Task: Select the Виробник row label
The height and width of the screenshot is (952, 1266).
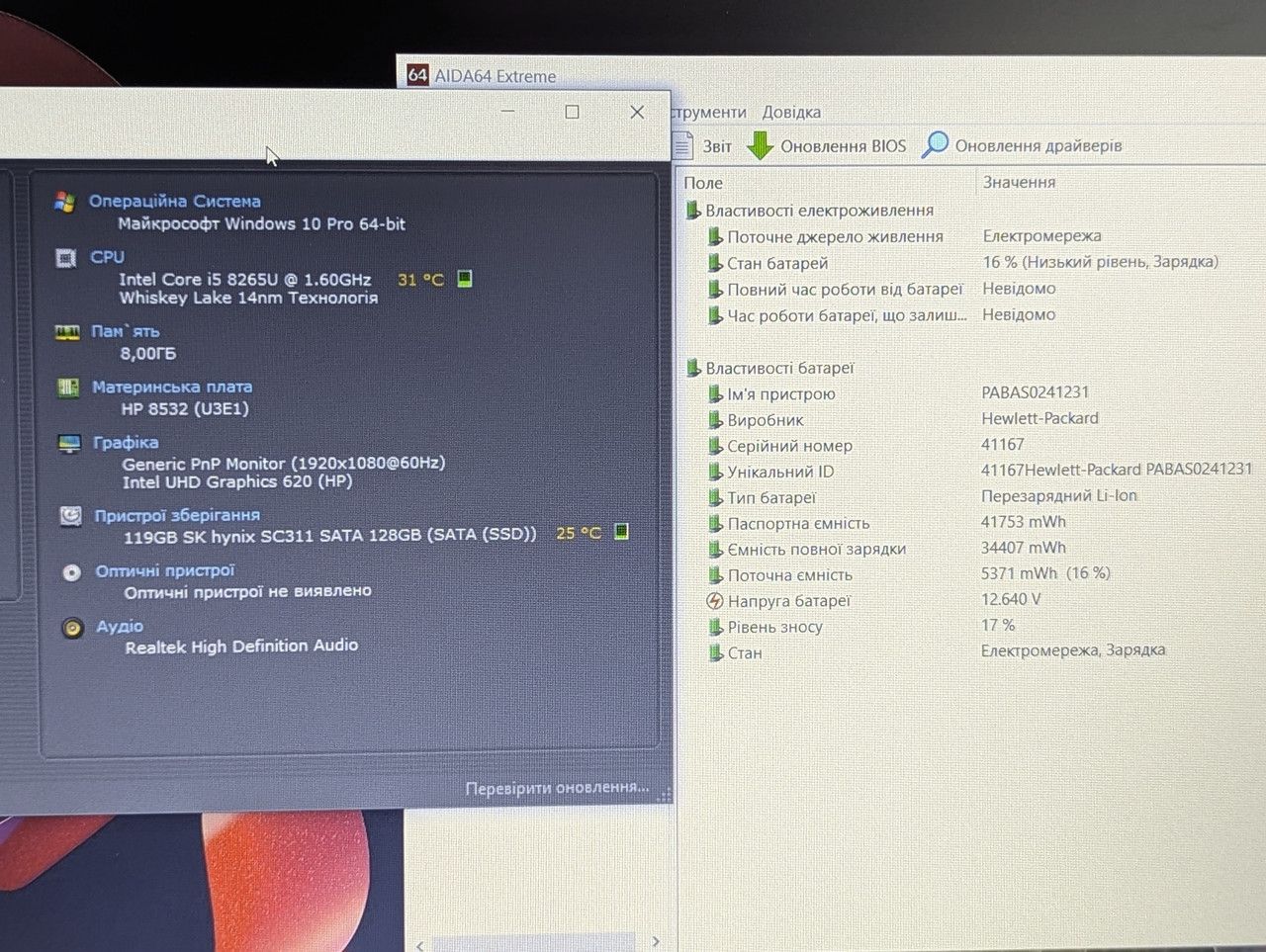Action: coord(766,420)
